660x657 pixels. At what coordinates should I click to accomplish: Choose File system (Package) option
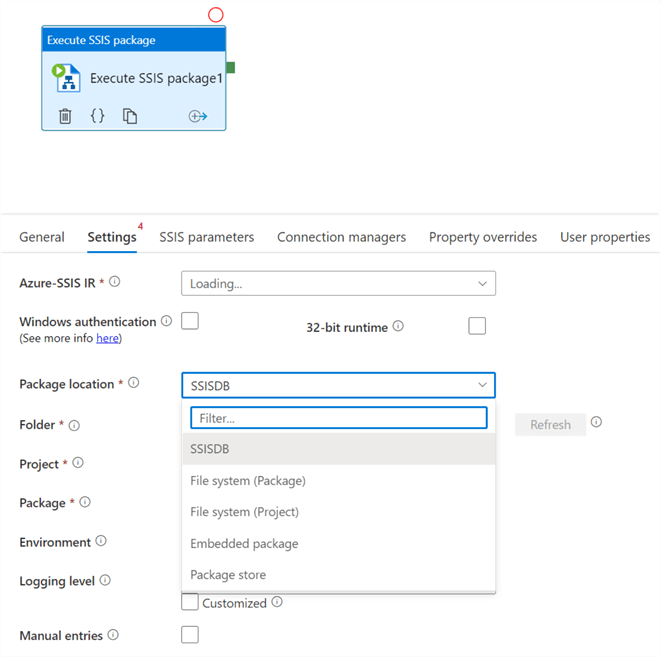pos(338,481)
